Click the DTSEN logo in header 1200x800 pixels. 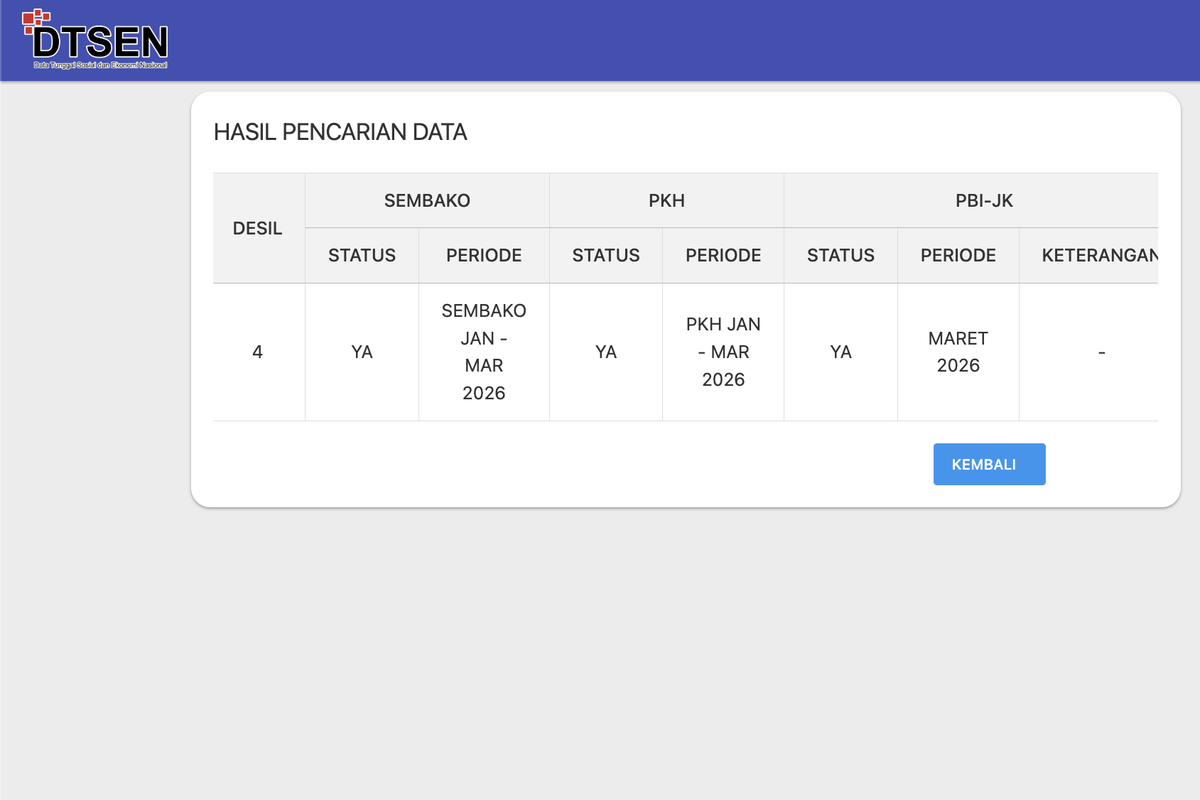coord(95,39)
